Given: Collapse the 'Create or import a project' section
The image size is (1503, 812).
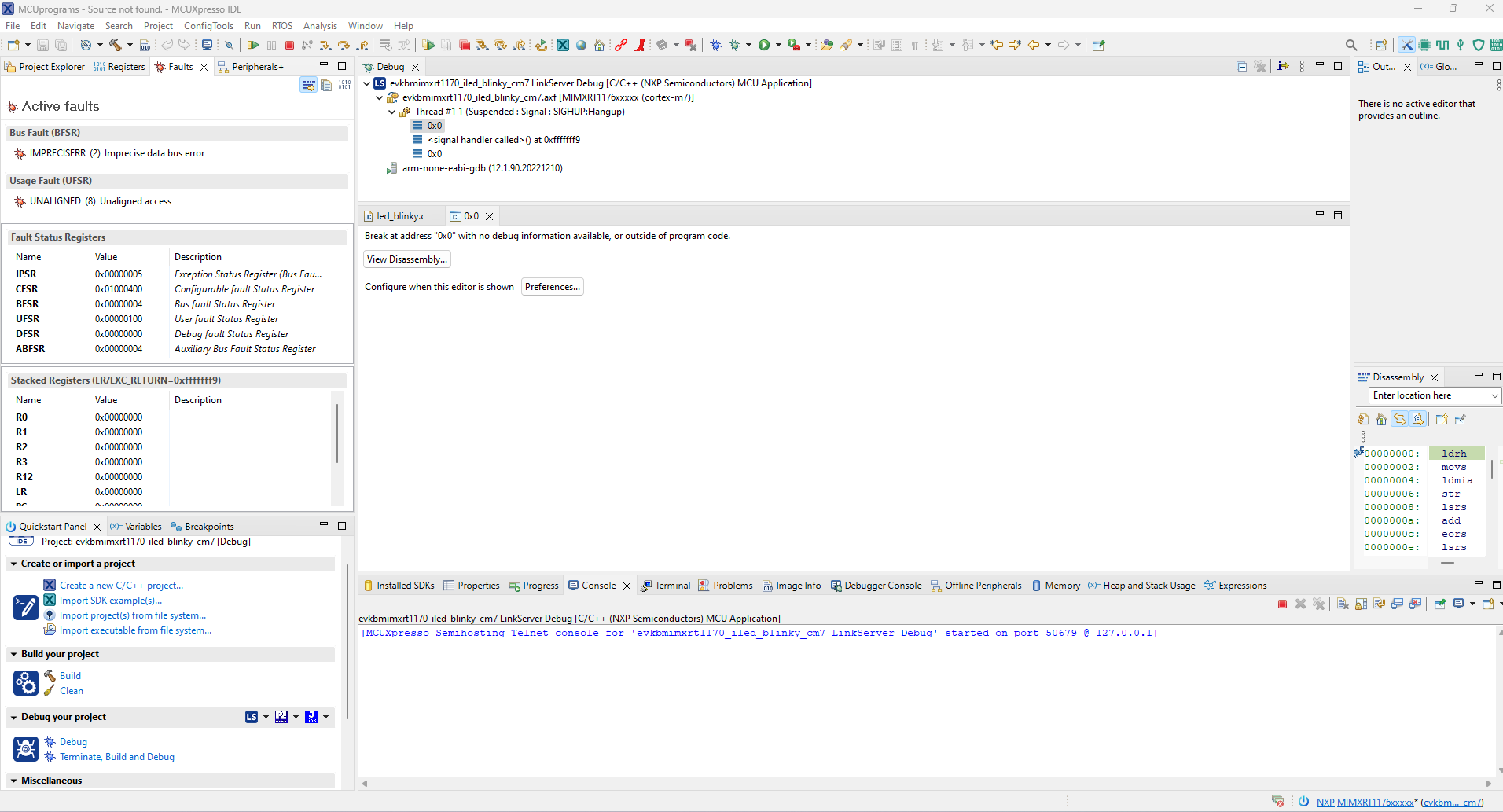Looking at the screenshot, I should coord(13,564).
